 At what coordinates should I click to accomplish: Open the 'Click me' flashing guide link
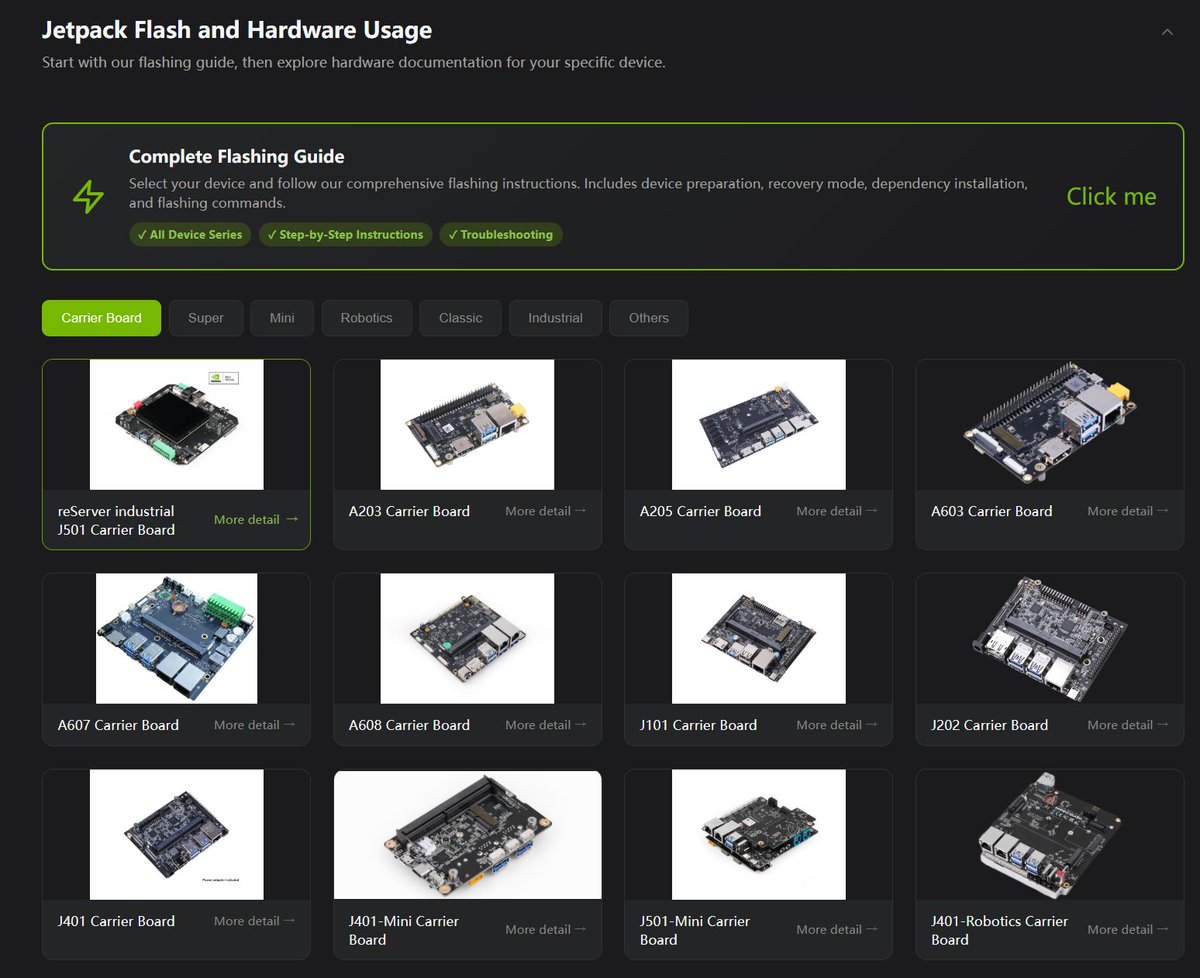click(x=1111, y=196)
